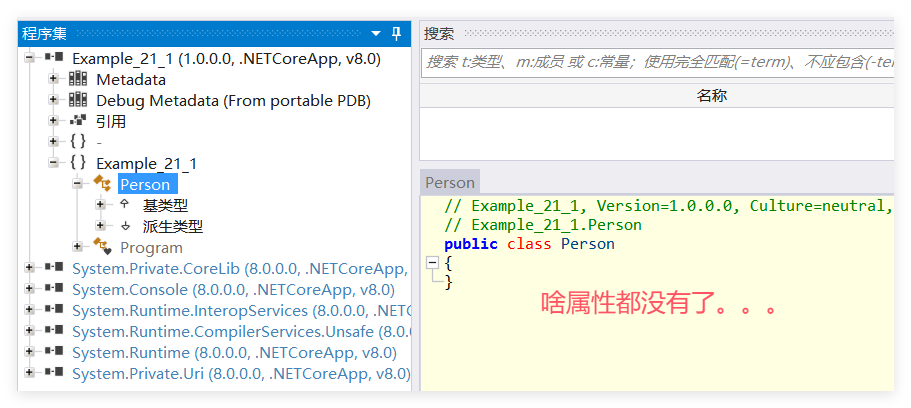Image resolution: width=911 pixels, height=408 pixels.
Task: Expand the System.Runtime (8.0.0.0) assembly
Action: (x=29, y=351)
